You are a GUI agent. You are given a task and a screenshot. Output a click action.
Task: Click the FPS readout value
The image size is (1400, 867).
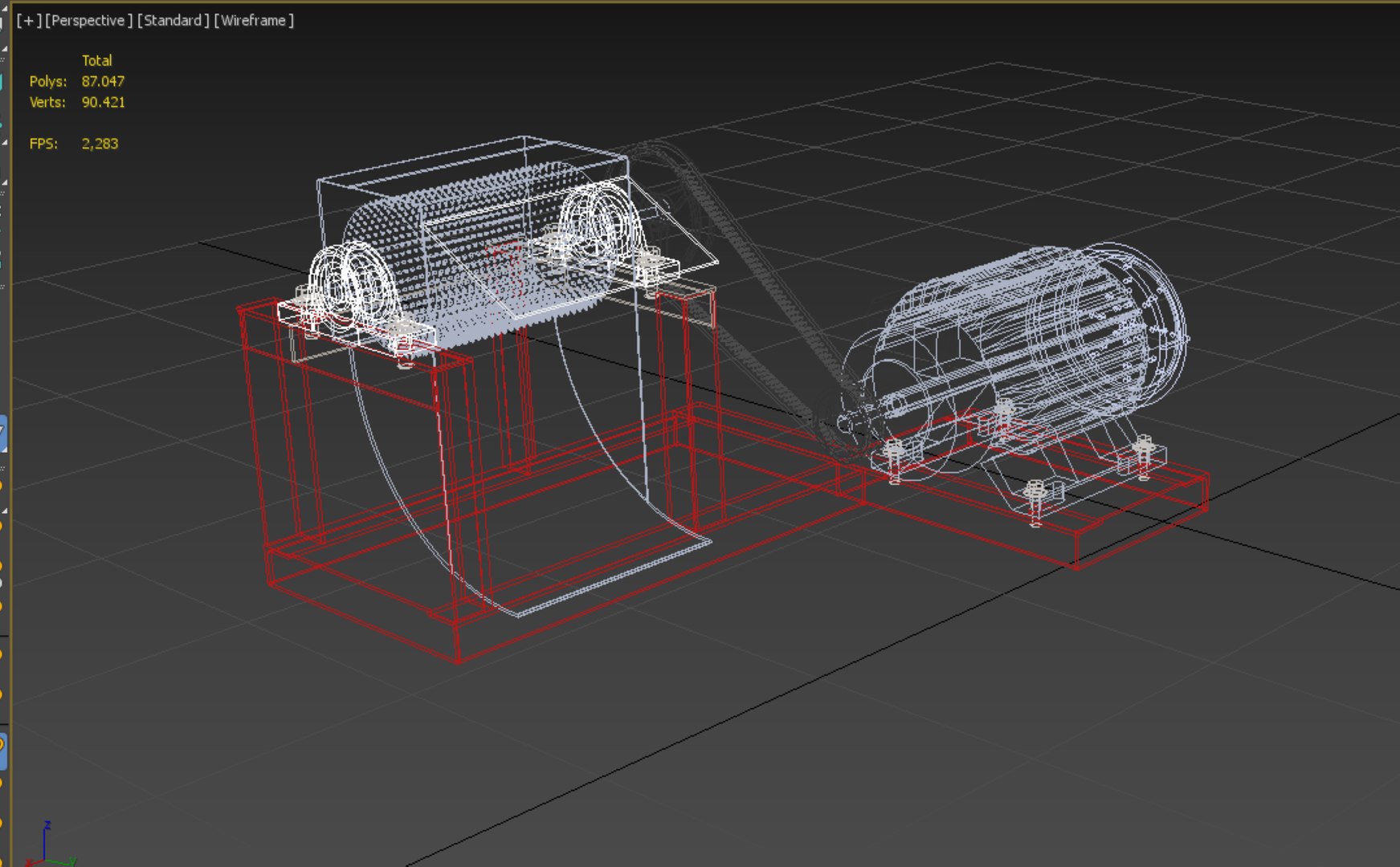[100, 144]
